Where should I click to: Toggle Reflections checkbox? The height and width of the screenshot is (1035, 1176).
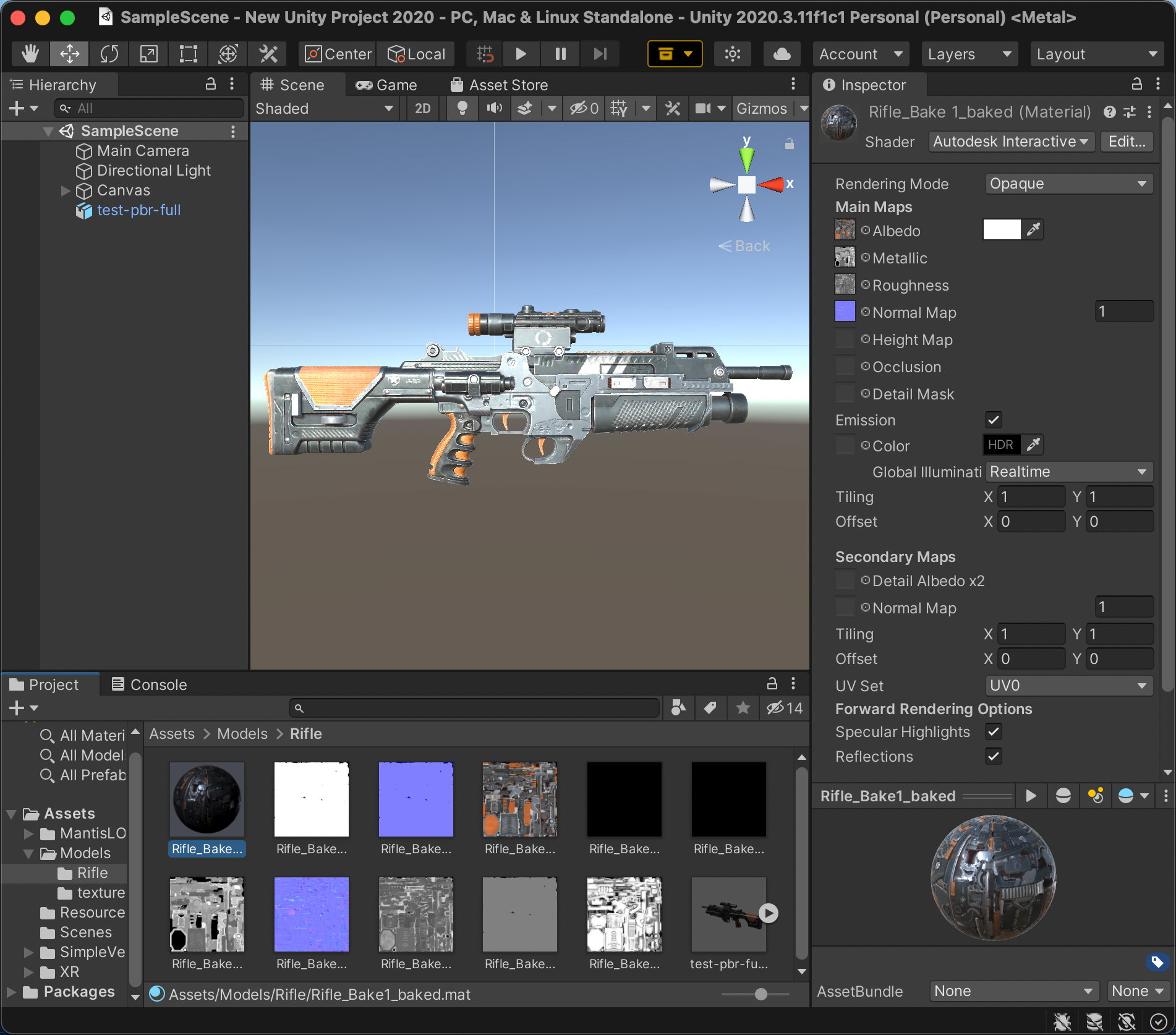(994, 756)
